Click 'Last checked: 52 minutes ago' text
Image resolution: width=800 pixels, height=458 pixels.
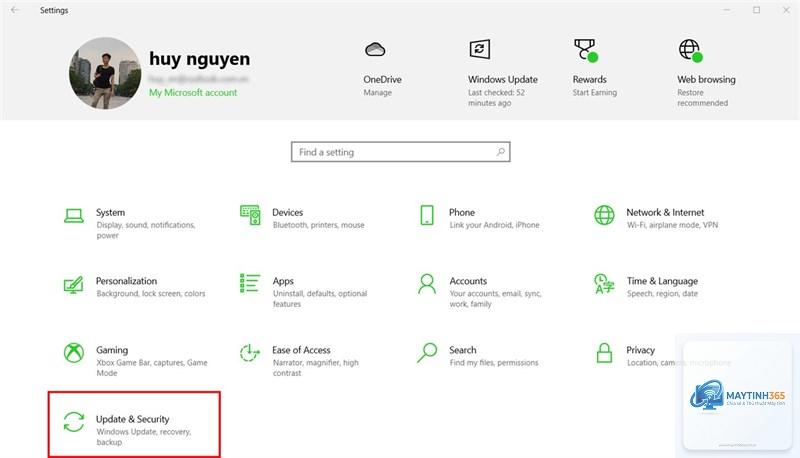[496, 97]
